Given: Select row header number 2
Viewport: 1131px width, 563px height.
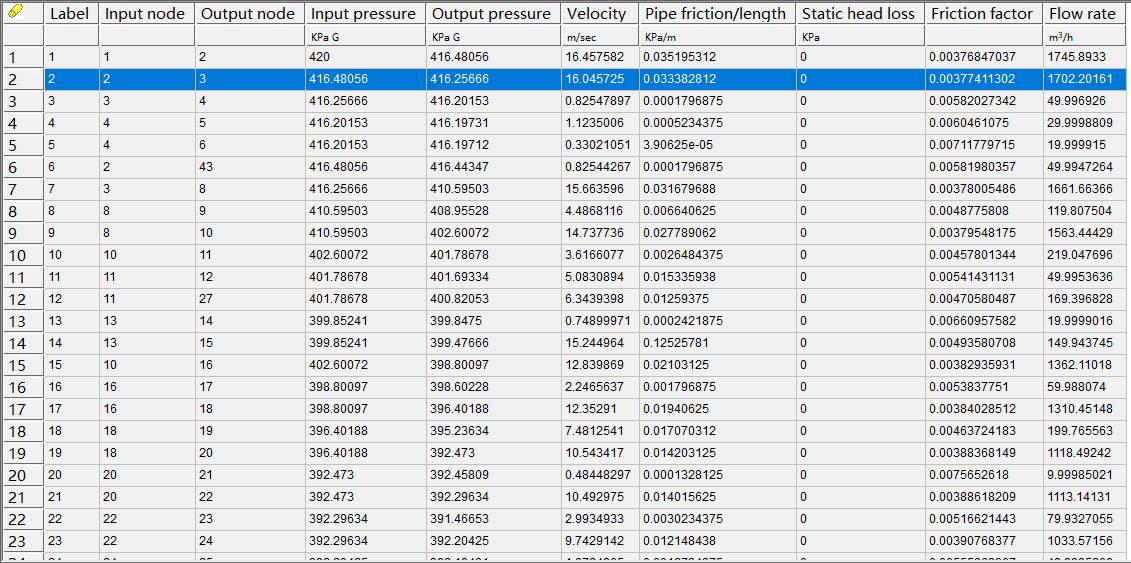Looking at the screenshot, I should [14, 79].
